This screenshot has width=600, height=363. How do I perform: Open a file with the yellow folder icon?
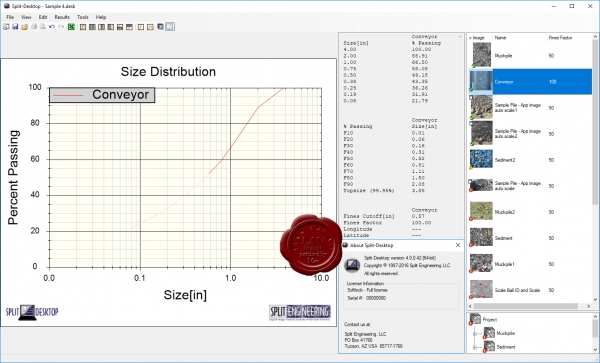[24, 27]
